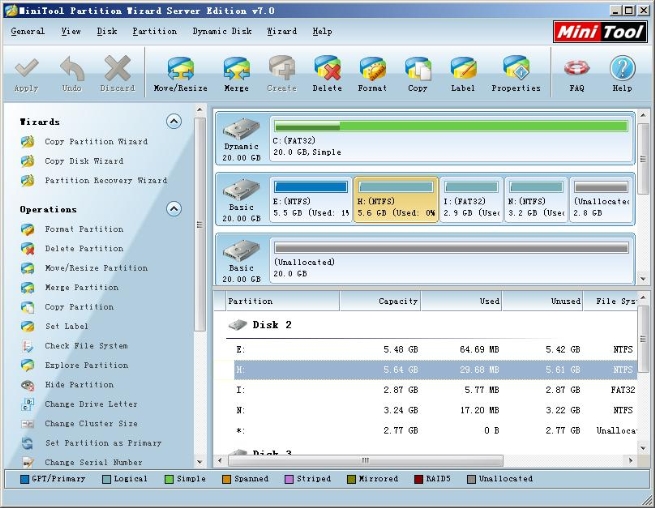Click the Undo arrow toolbar icon
Image resolution: width=655 pixels, height=508 pixels.
(x=72, y=69)
